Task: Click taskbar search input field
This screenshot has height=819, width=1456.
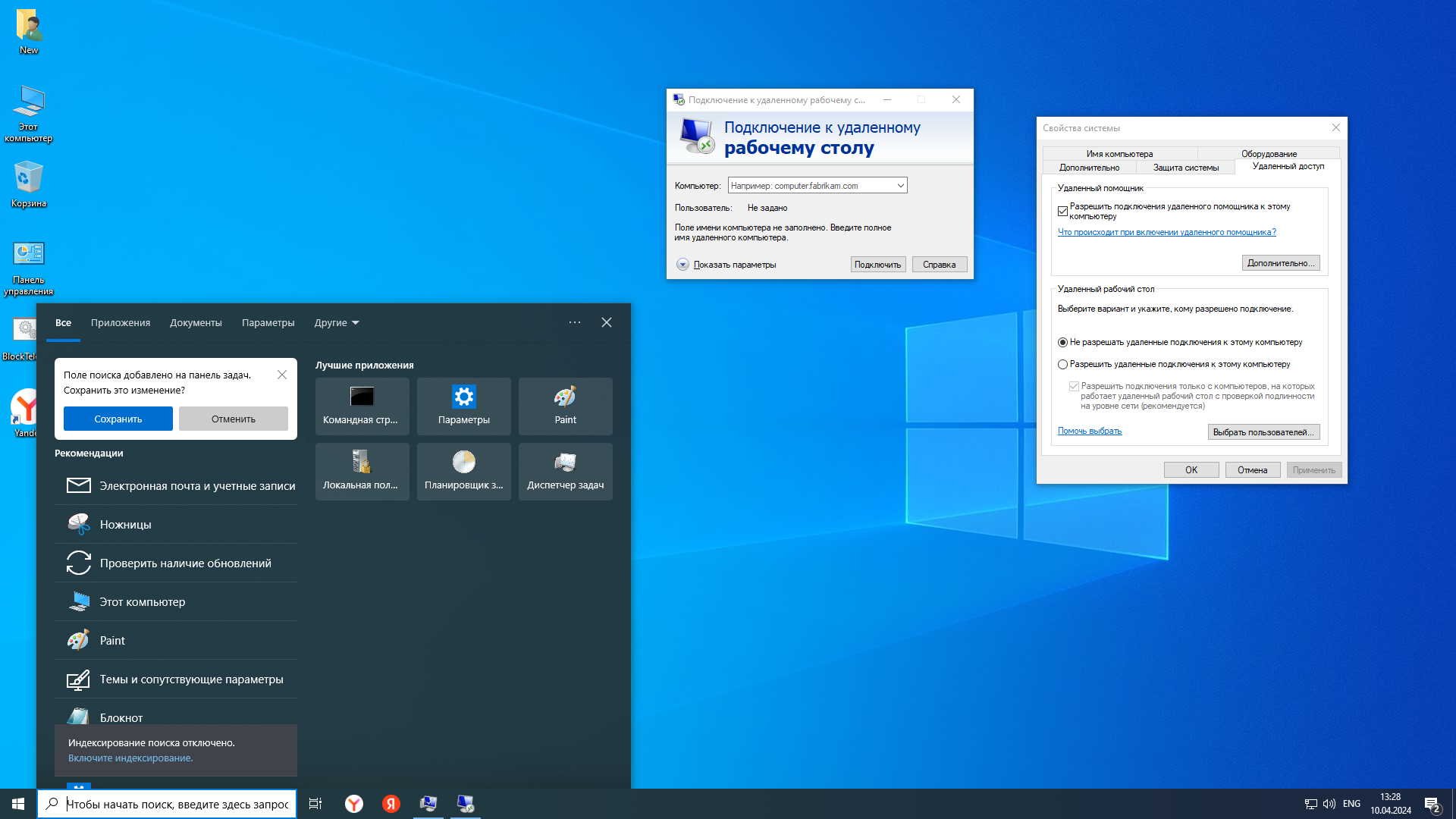Action: (178, 804)
